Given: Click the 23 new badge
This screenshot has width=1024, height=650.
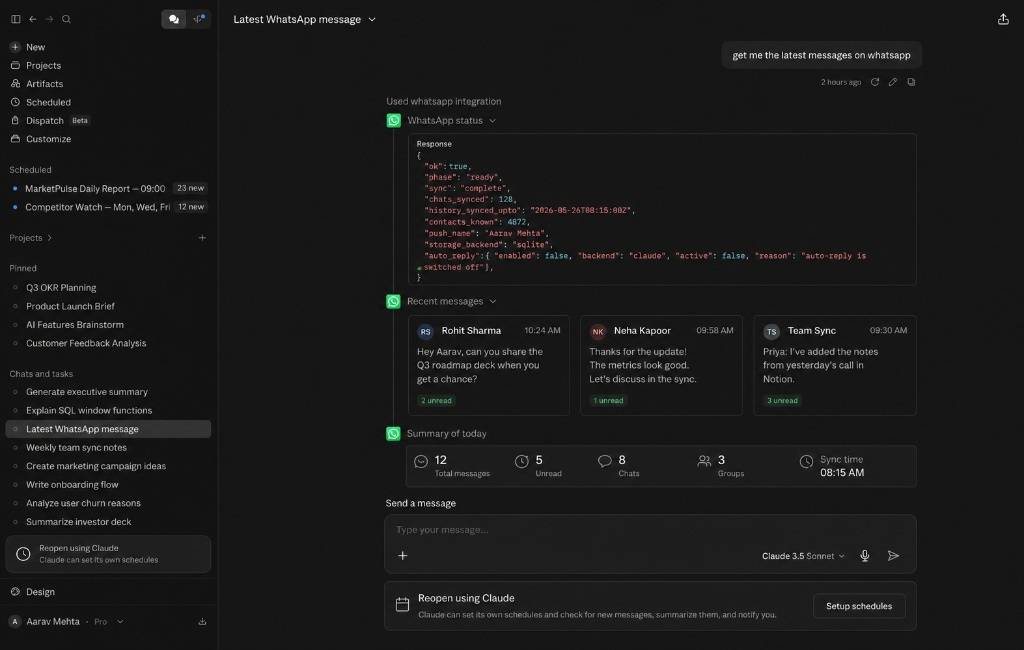Looking at the screenshot, I should pos(191,188).
